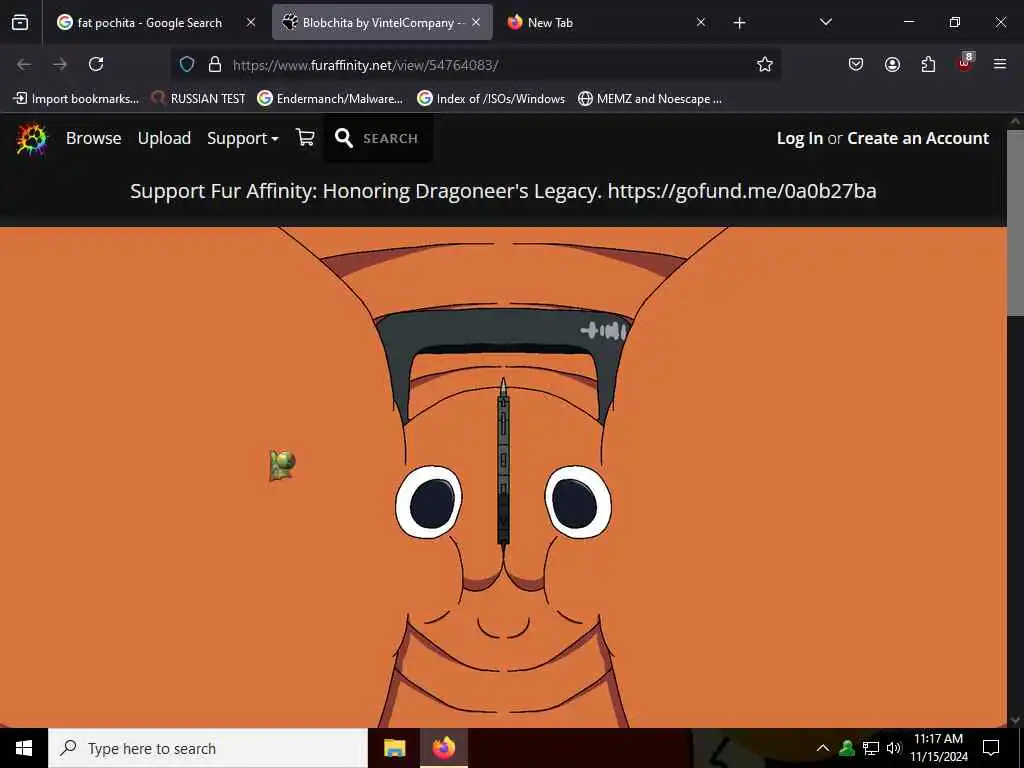Open the Extensions puzzle piece menu
Image resolution: width=1024 pixels, height=768 pixels.
(x=928, y=64)
